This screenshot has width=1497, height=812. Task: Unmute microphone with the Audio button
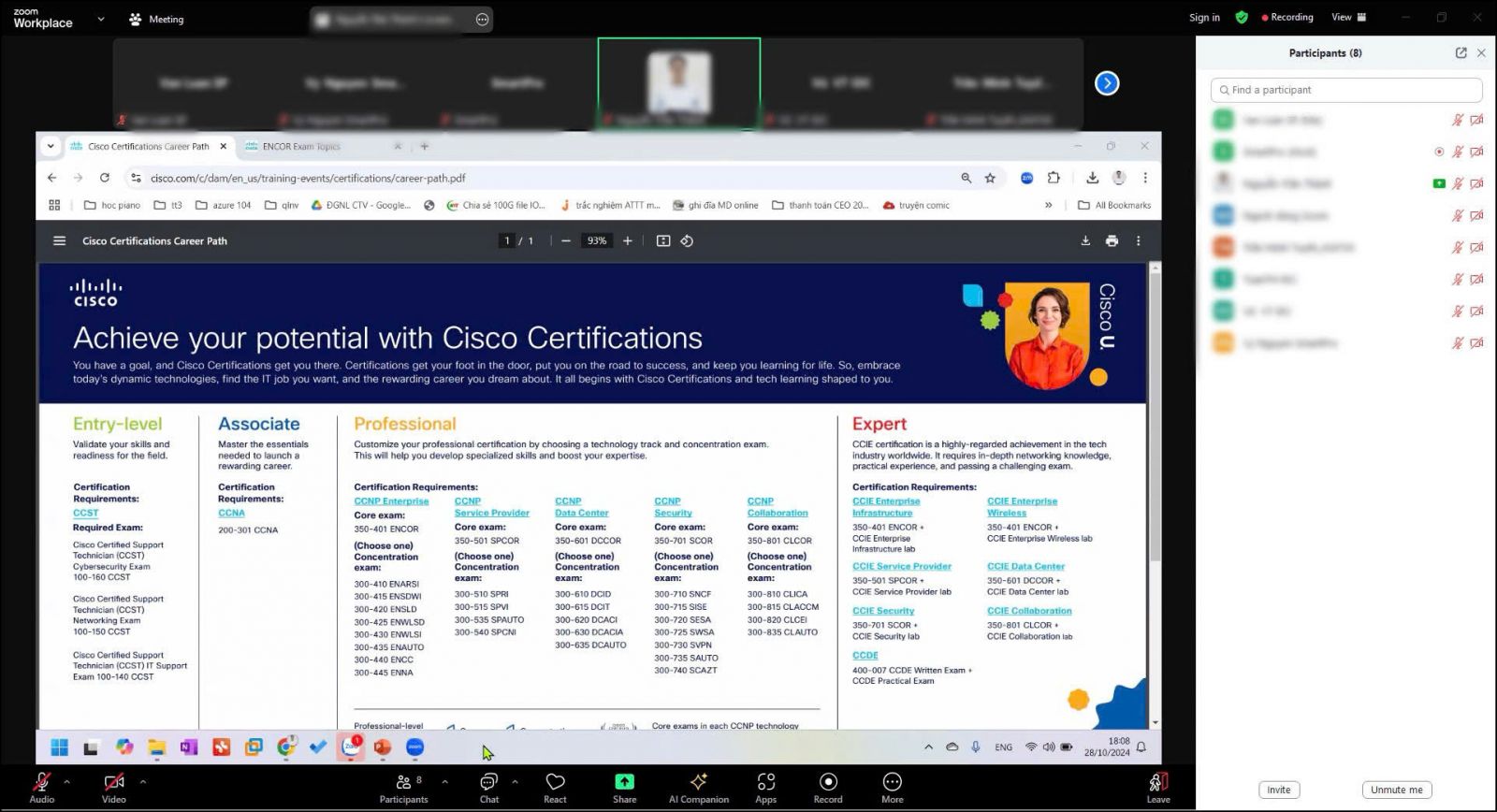pos(42,788)
